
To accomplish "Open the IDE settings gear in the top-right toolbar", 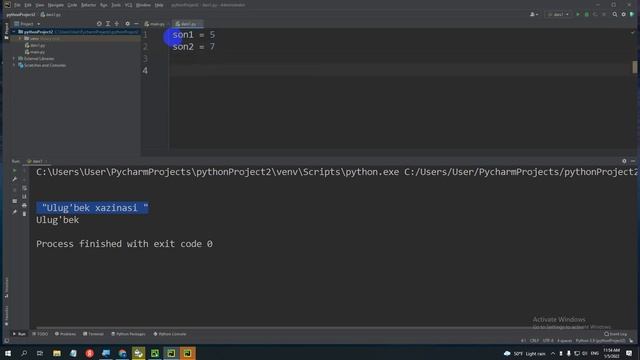I will pos(623,14).
